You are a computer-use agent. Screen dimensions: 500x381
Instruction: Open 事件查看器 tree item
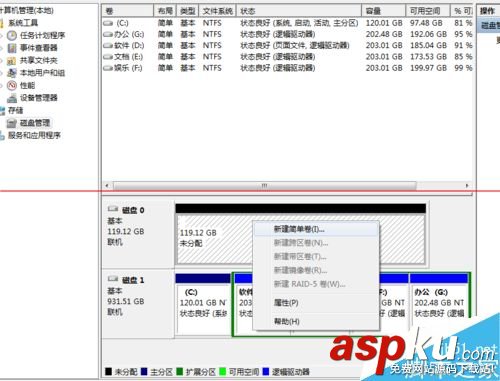(39, 48)
